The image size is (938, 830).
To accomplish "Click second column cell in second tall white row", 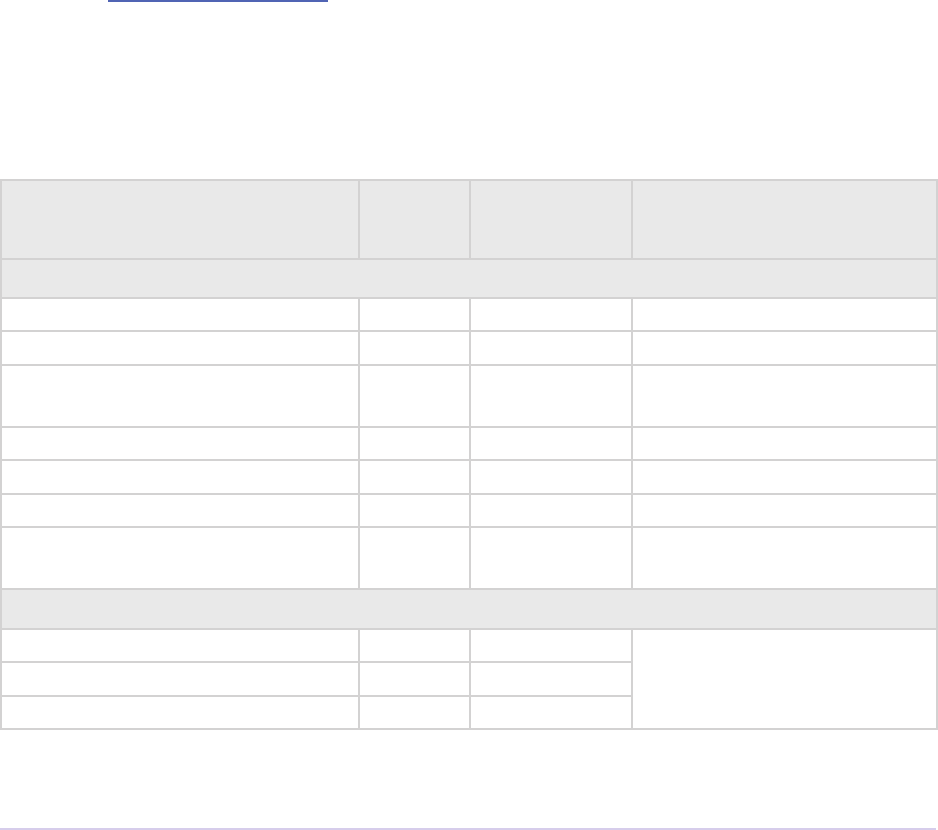I will [x=414, y=558].
